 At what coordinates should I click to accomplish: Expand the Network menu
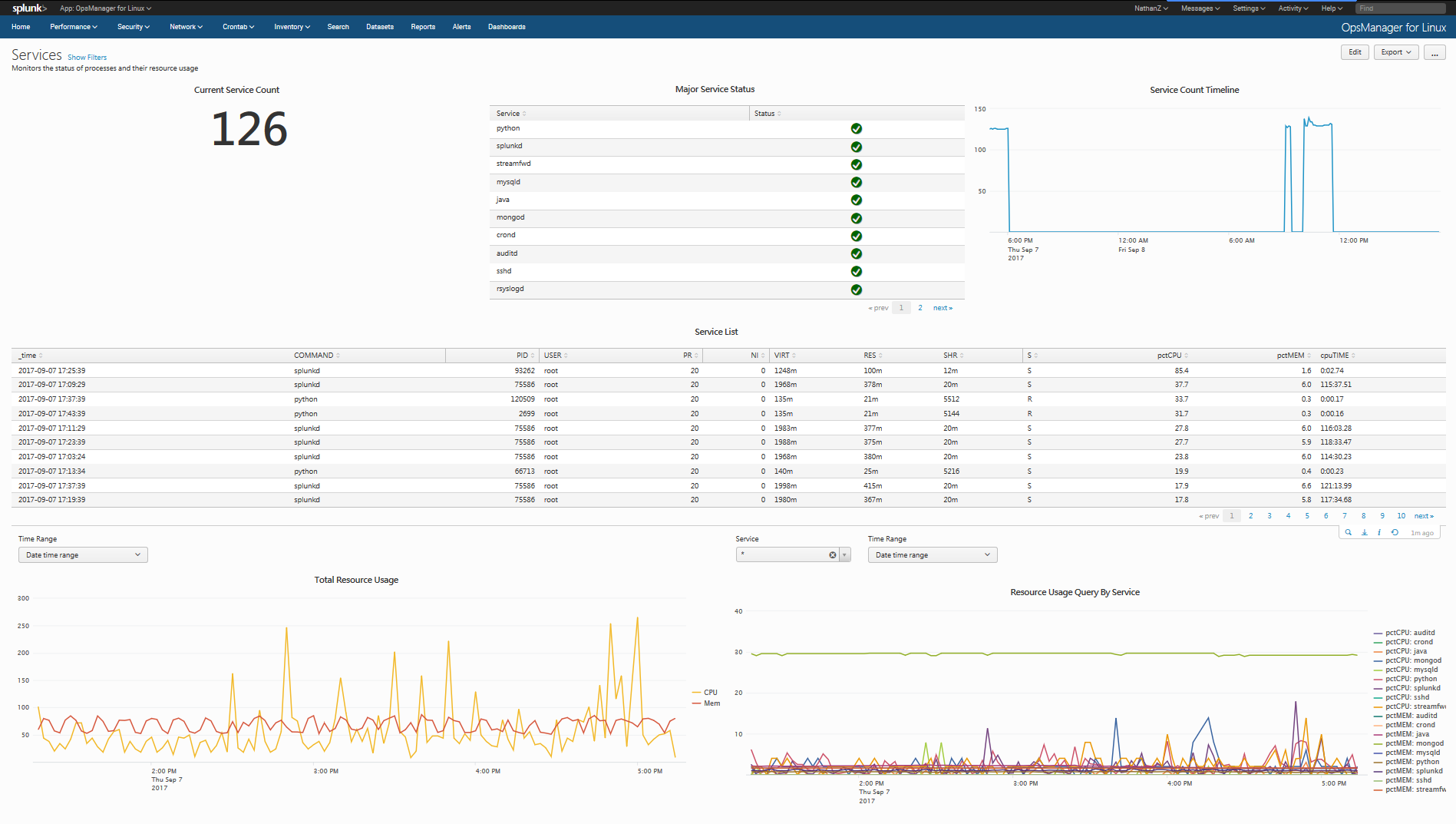pos(186,27)
